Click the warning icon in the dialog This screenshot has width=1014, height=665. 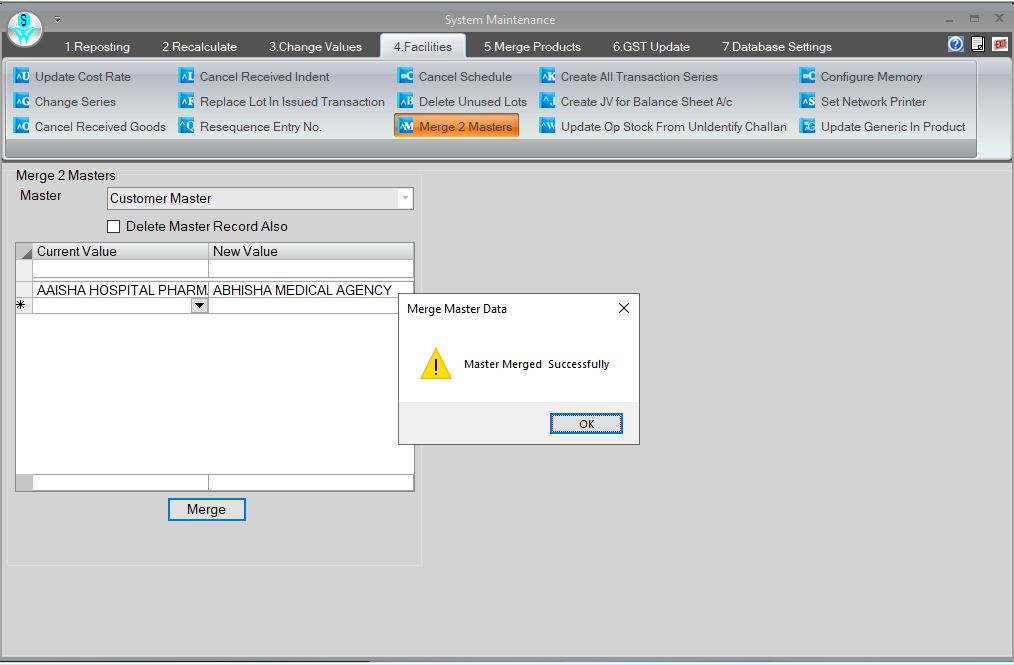[x=436, y=364]
